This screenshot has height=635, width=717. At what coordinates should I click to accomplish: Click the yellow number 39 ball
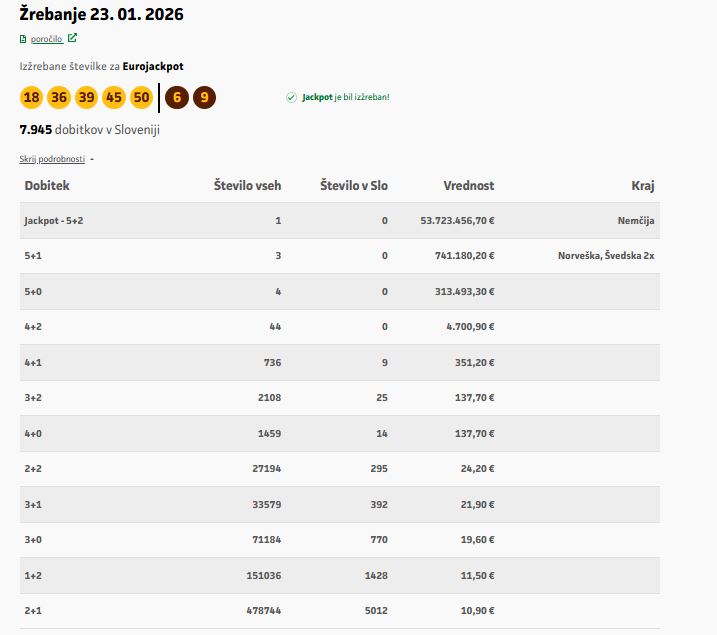point(86,97)
